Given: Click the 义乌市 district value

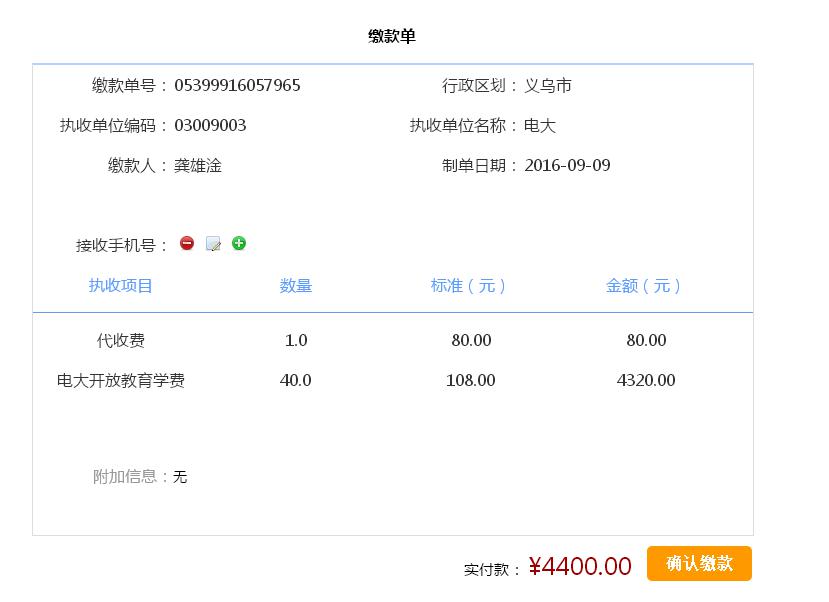Looking at the screenshot, I should click(x=548, y=86).
